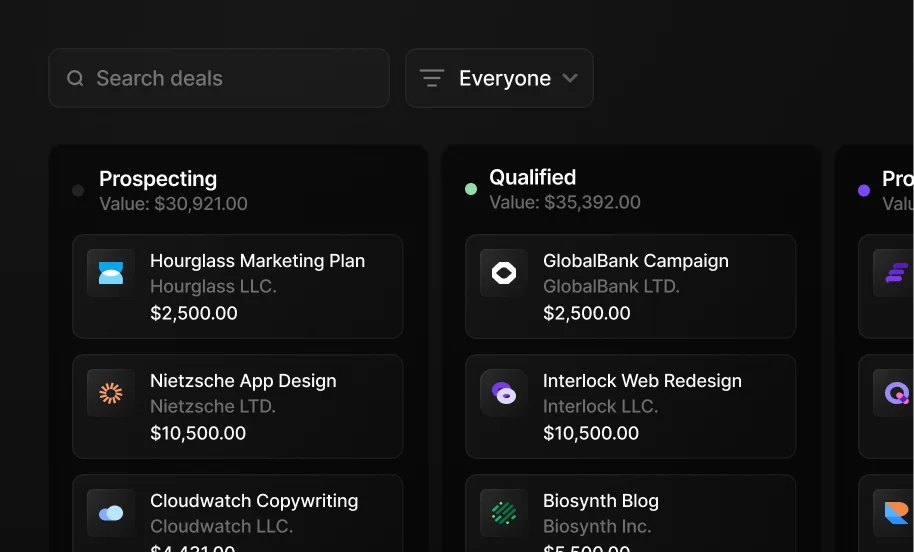Focus the Search deals input field
Viewport: 914px width, 553px height.
230,78
